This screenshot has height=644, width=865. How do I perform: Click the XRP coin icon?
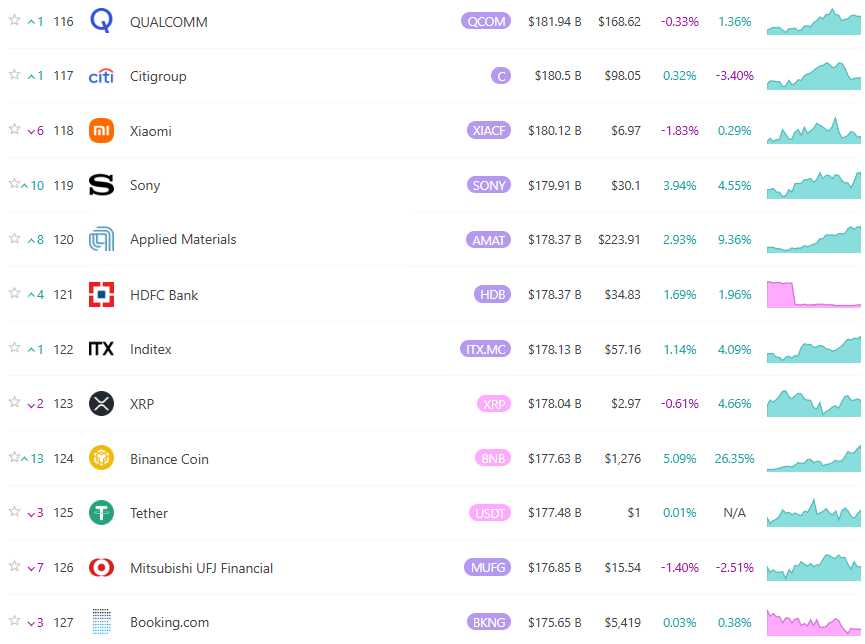tap(101, 404)
